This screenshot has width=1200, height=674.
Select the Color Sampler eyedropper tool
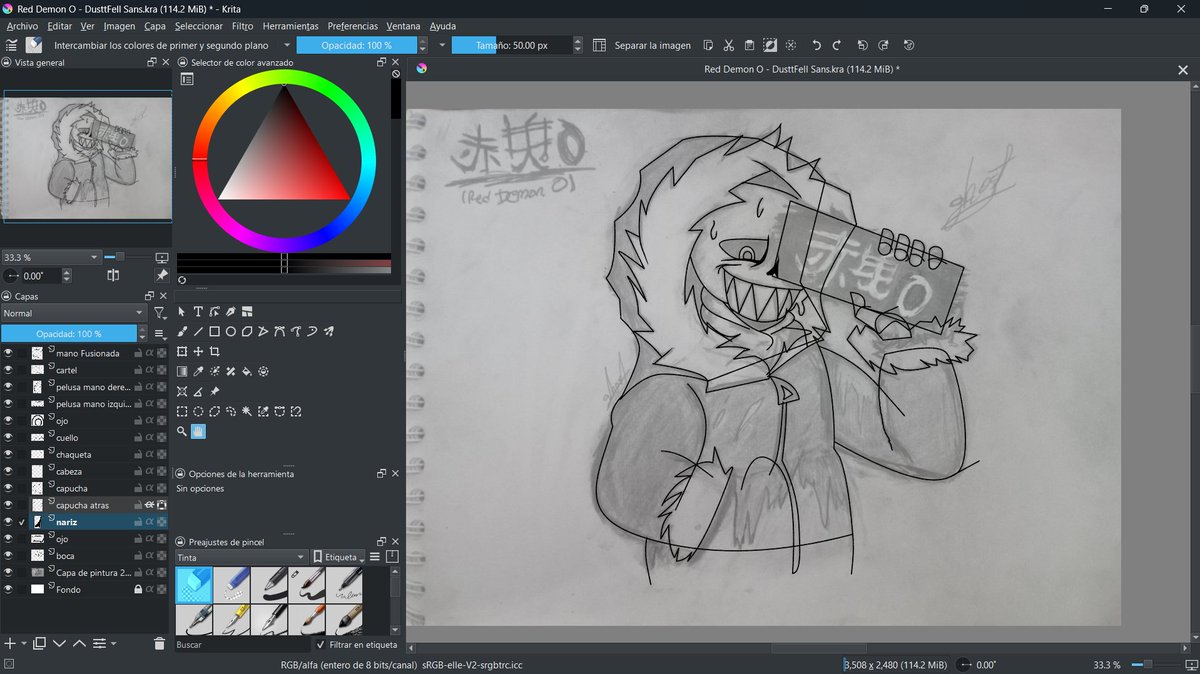tap(198, 371)
